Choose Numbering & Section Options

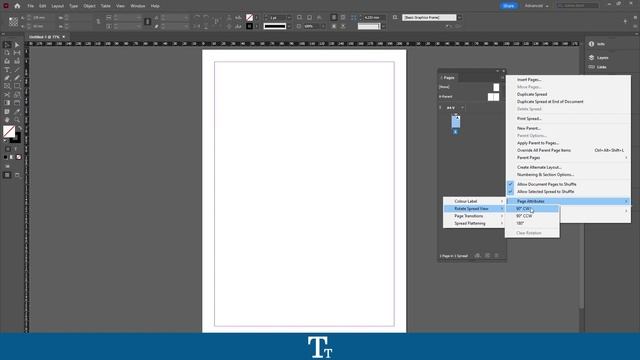569,175
